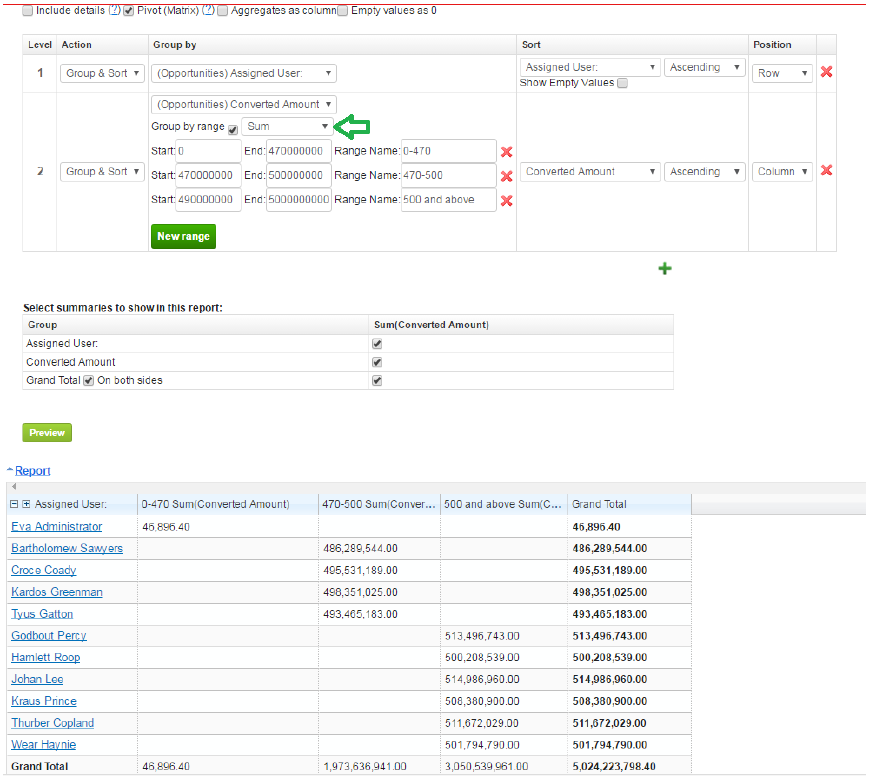875x784 pixels.
Task: Collapse all rows with the minus icon
Action: tap(14, 504)
